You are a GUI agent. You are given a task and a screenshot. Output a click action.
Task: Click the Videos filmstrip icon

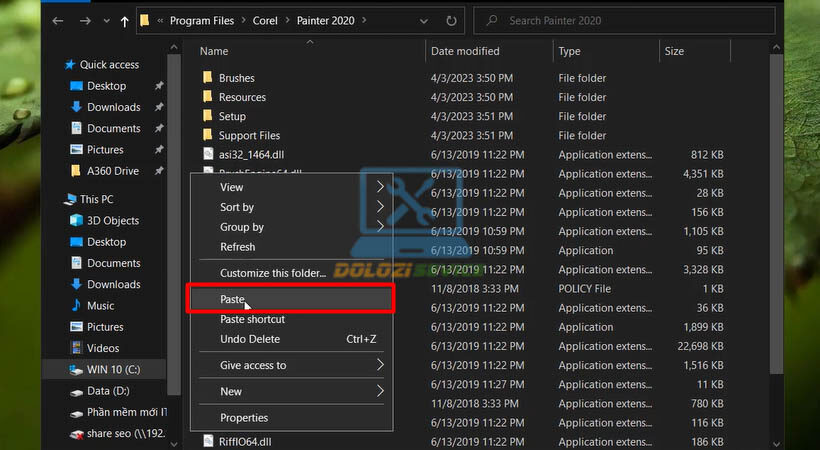[76, 347]
